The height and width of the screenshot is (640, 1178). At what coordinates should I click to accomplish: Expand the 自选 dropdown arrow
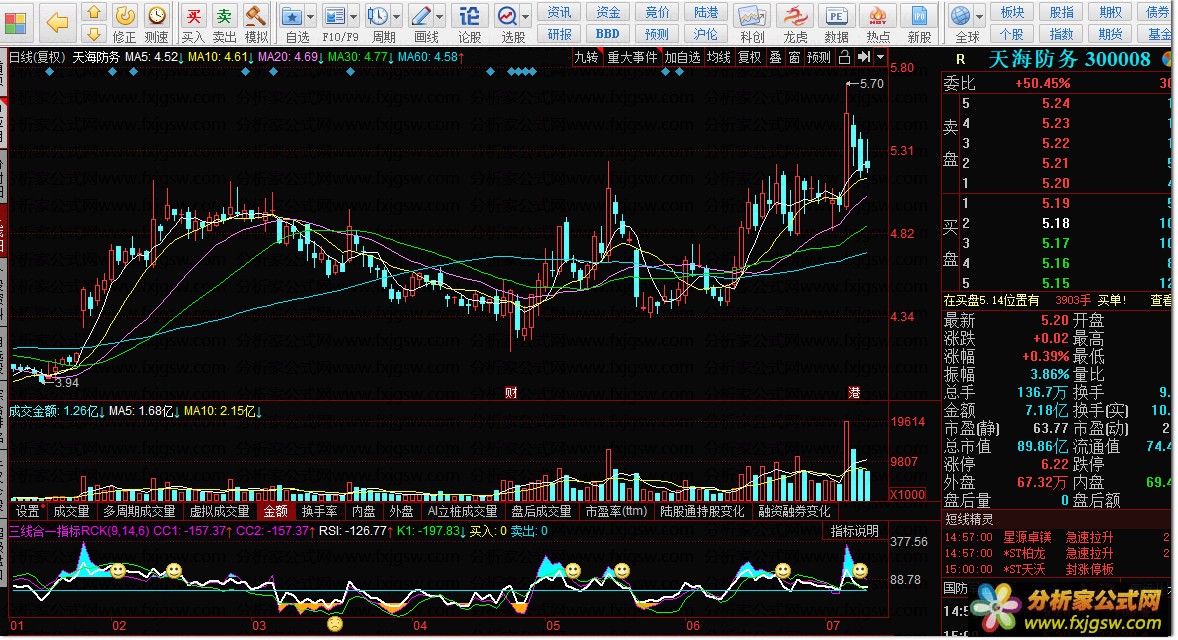310,17
